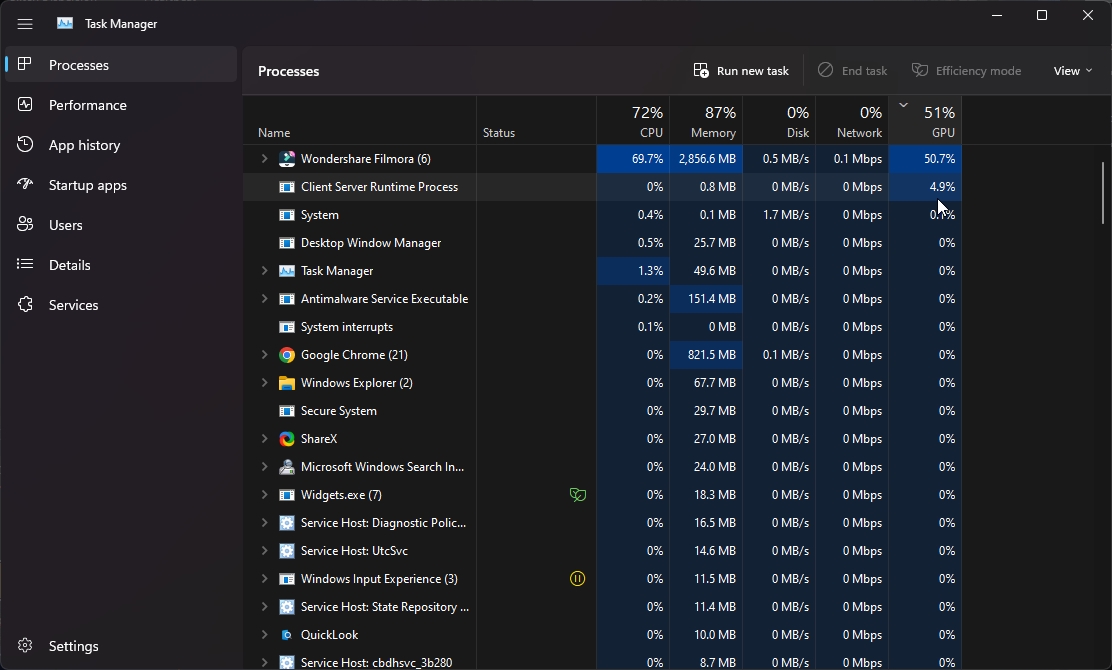This screenshot has width=1112, height=670.
Task: Open the hamburger navigation menu
Action: pyautogui.click(x=25, y=23)
